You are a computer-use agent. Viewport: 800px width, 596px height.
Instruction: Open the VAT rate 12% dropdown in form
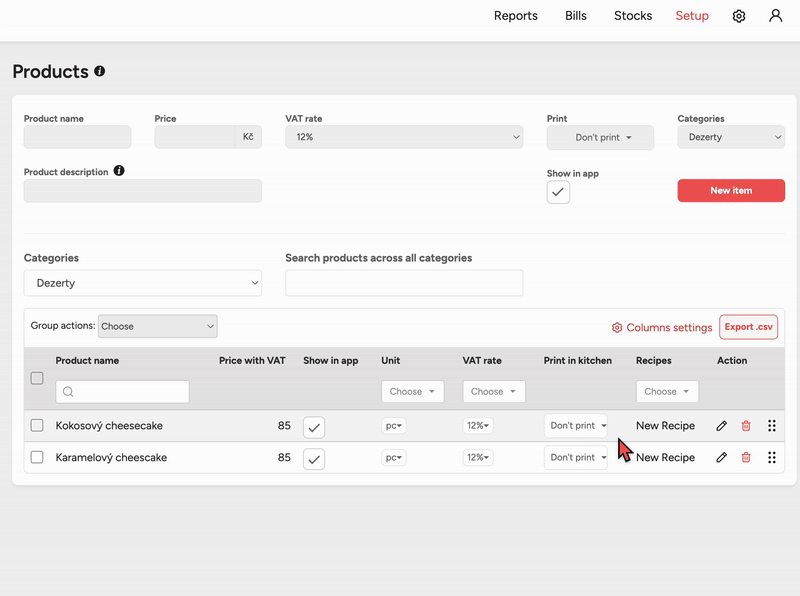pos(403,137)
